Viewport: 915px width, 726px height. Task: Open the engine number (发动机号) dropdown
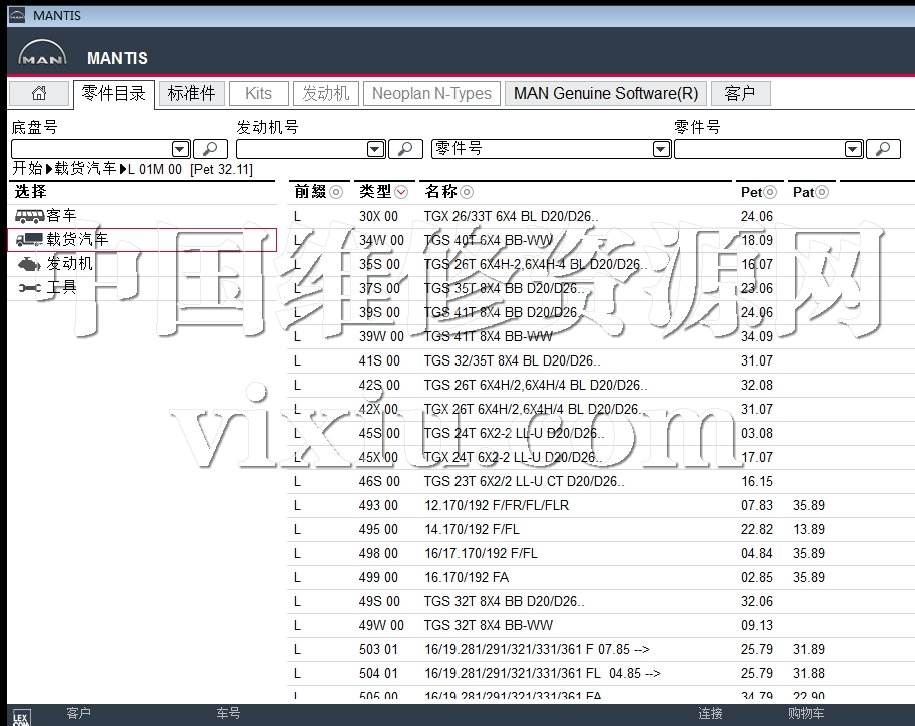[x=375, y=149]
